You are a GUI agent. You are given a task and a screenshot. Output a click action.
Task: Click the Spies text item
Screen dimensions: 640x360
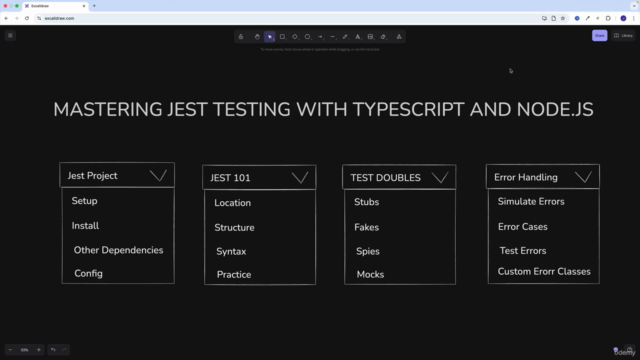[x=368, y=251]
